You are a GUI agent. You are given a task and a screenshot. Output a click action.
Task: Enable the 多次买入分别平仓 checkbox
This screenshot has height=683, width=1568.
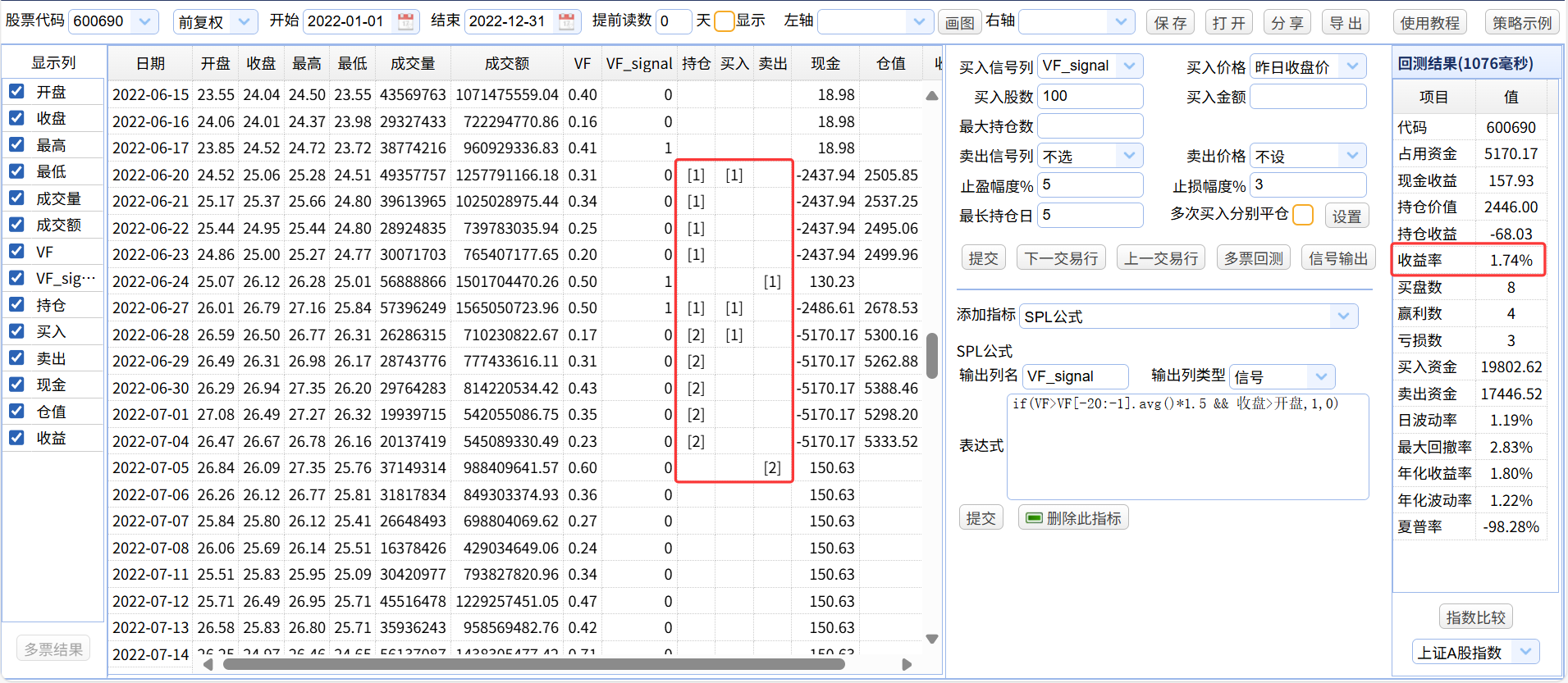(1302, 215)
